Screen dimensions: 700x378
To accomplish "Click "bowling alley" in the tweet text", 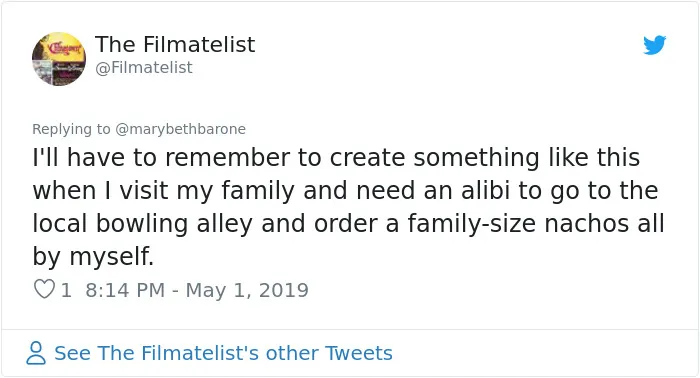I will tap(175, 224).
